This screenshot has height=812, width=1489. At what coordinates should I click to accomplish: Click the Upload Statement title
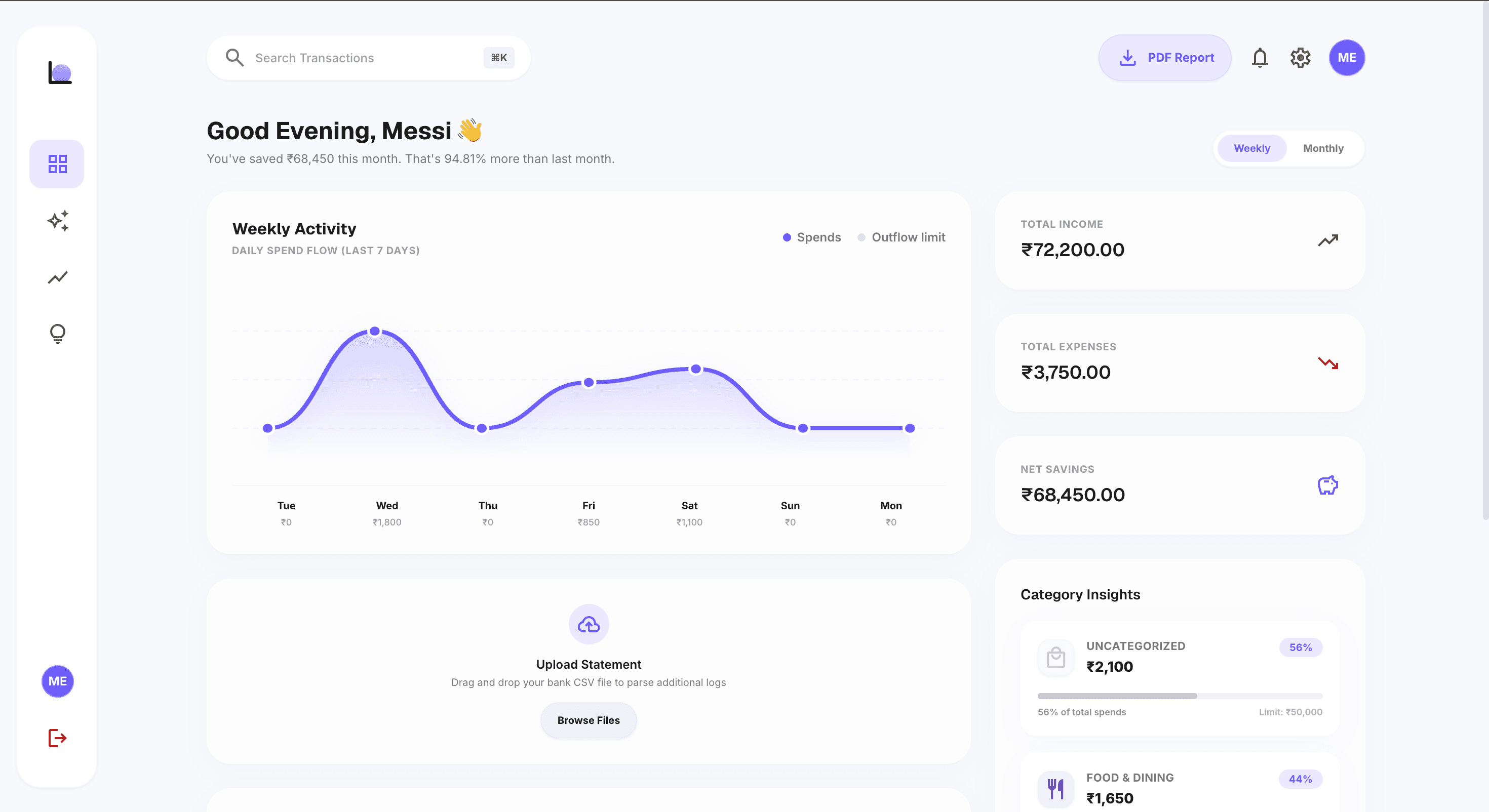click(x=589, y=664)
